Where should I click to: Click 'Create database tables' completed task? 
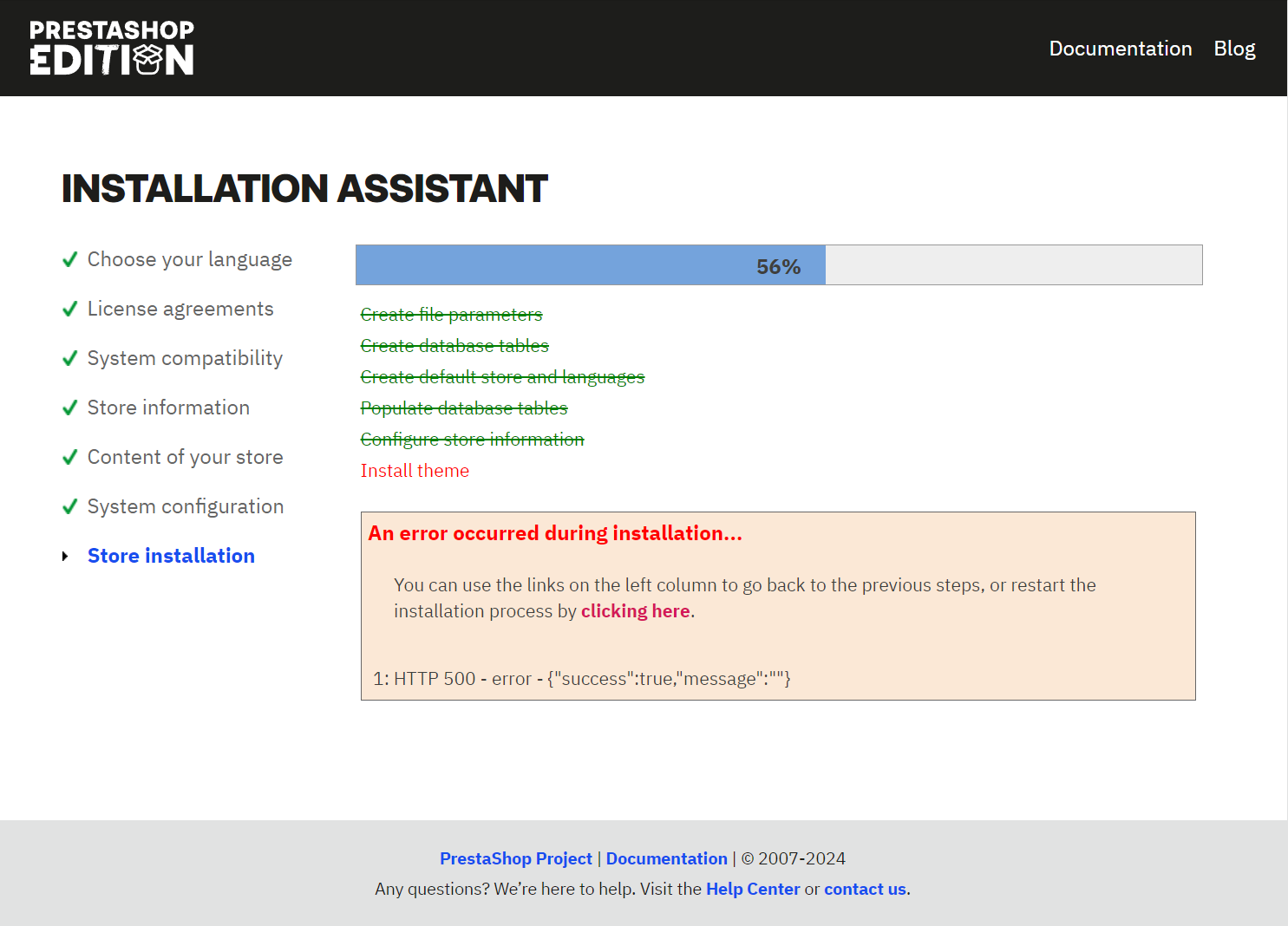coord(454,345)
